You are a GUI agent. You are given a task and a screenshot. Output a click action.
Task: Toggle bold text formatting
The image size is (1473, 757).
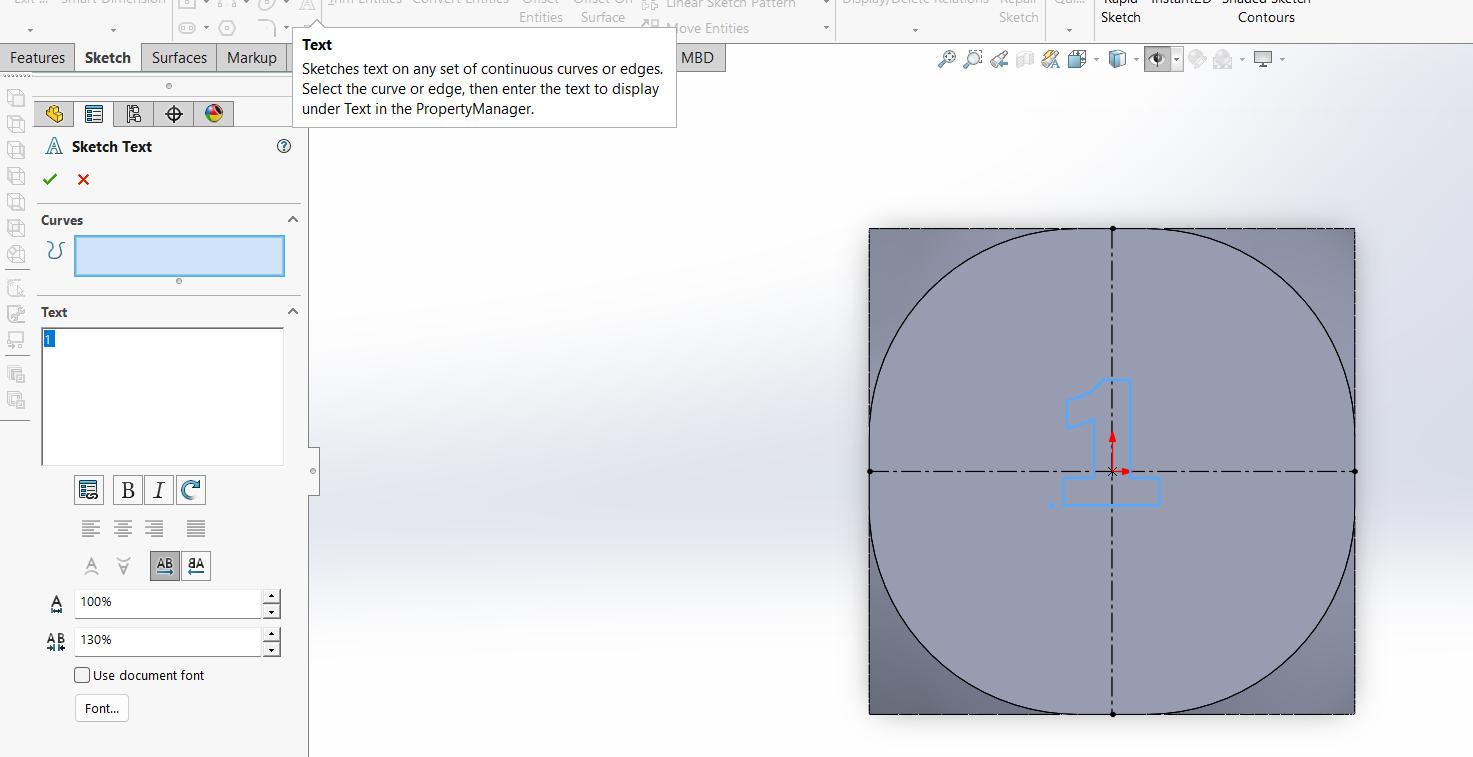tap(127, 490)
